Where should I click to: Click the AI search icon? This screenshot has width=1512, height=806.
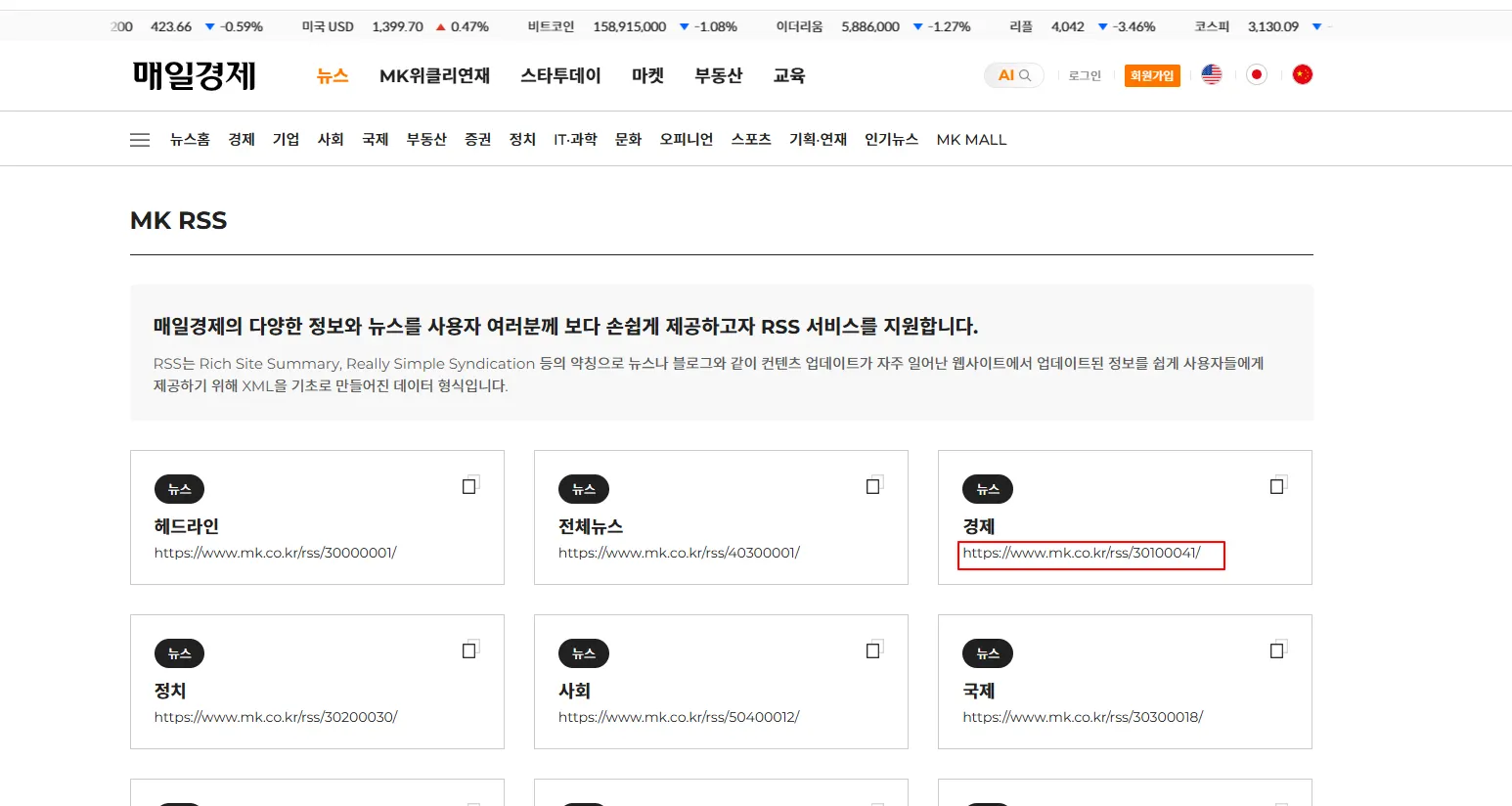click(1014, 75)
